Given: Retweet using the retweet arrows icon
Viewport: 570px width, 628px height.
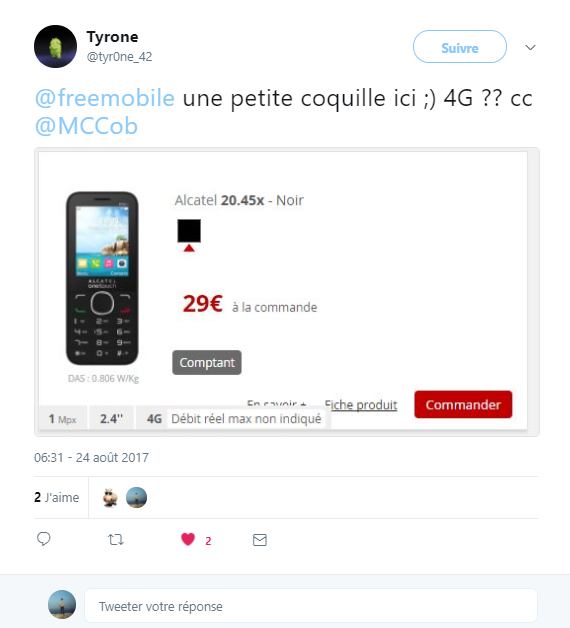Looking at the screenshot, I should click(116, 539).
